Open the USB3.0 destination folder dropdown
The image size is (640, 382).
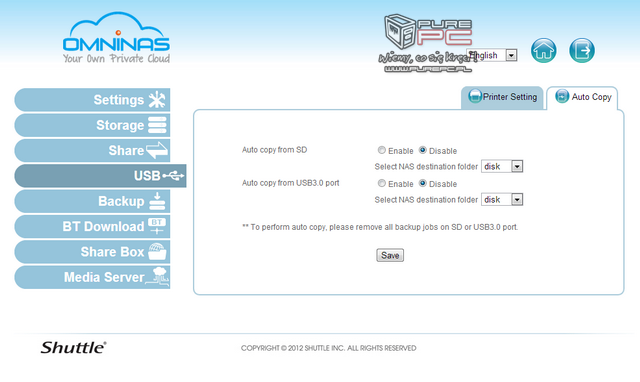point(502,200)
